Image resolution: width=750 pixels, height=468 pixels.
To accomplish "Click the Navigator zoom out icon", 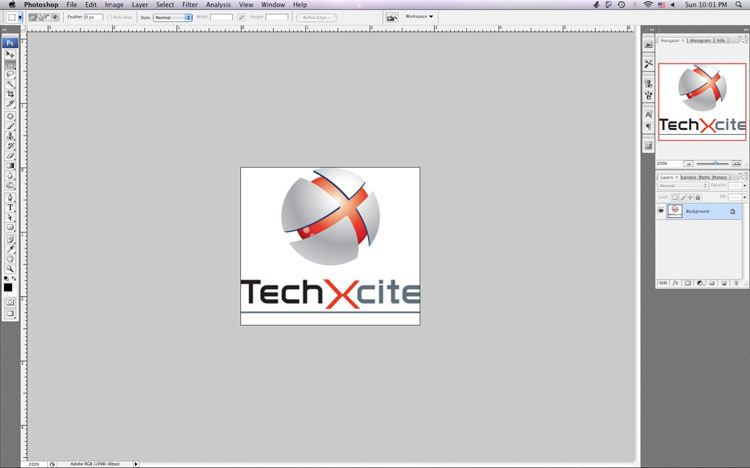I will click(x=688, y=164).
